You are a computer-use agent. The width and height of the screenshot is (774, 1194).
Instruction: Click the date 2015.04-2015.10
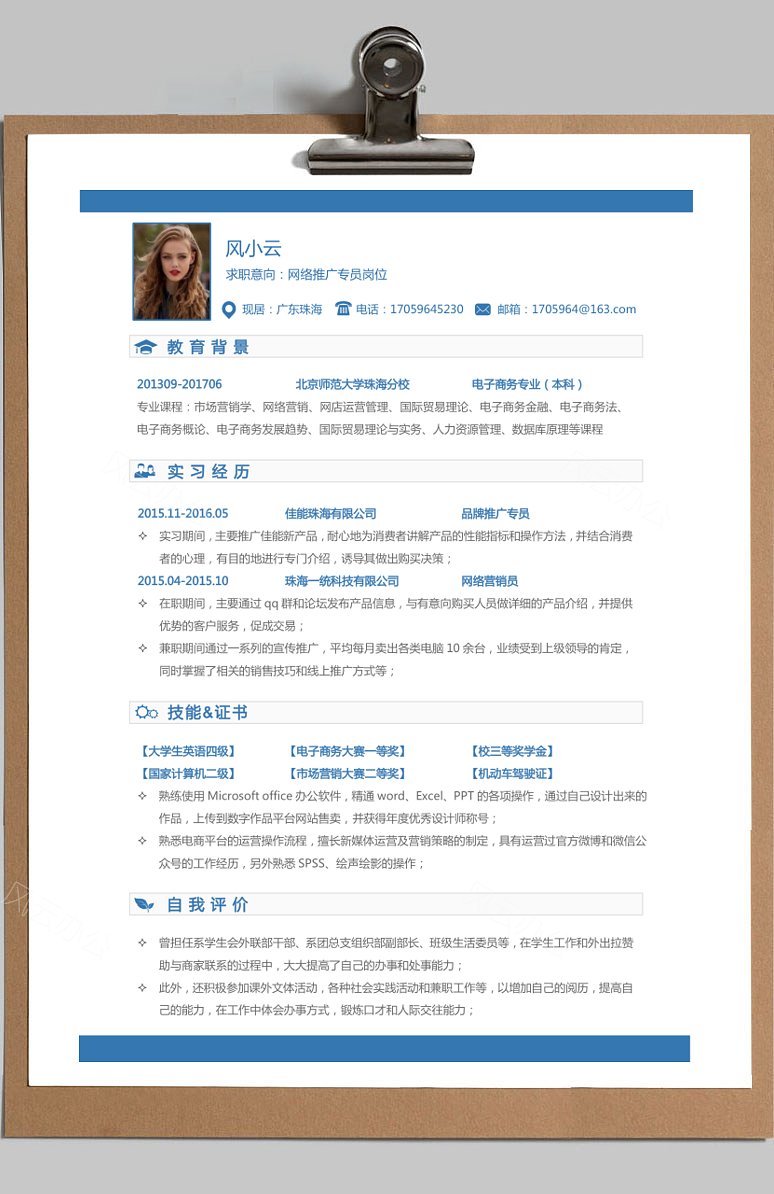pyautogui.click(x=183, y=580)
